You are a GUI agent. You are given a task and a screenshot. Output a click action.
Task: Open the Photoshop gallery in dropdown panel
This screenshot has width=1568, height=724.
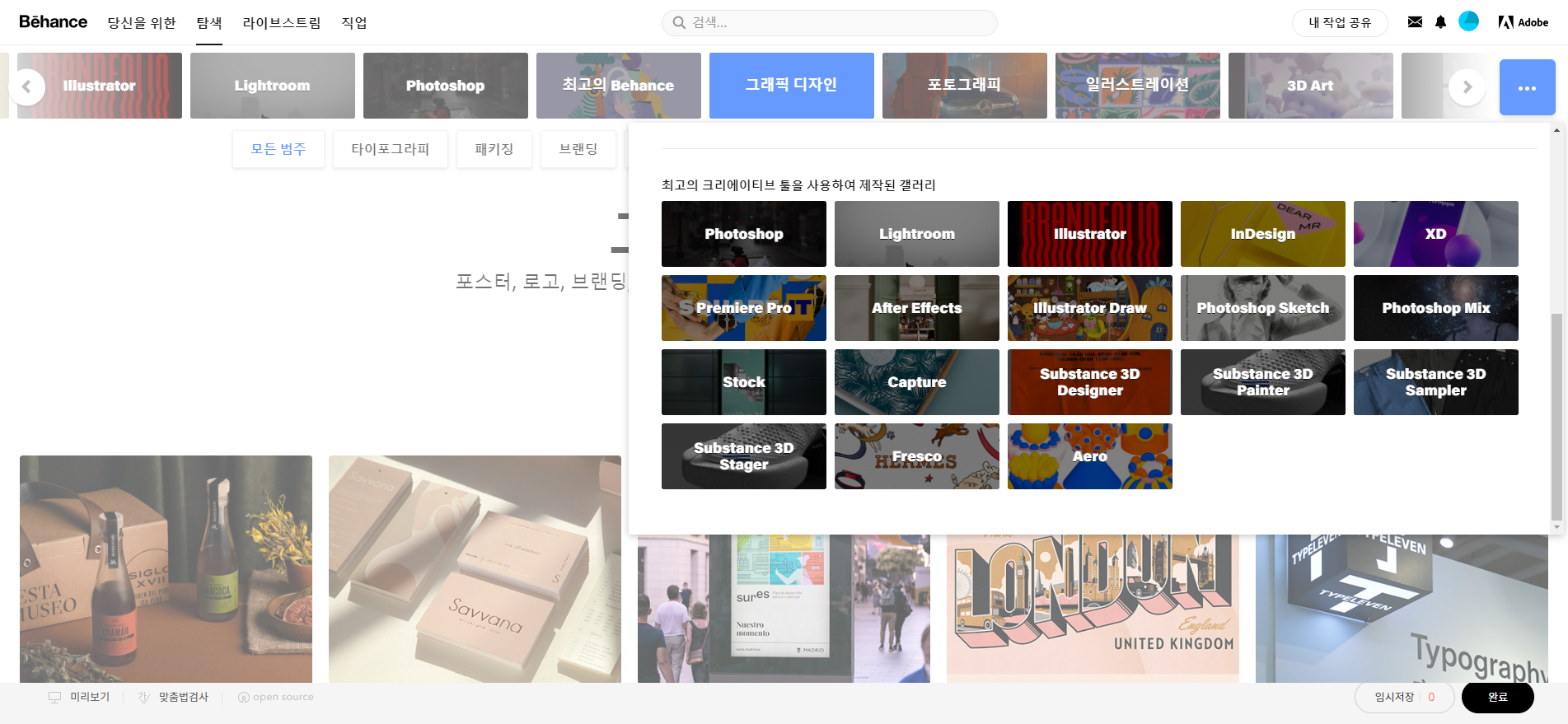pos(744,234)
